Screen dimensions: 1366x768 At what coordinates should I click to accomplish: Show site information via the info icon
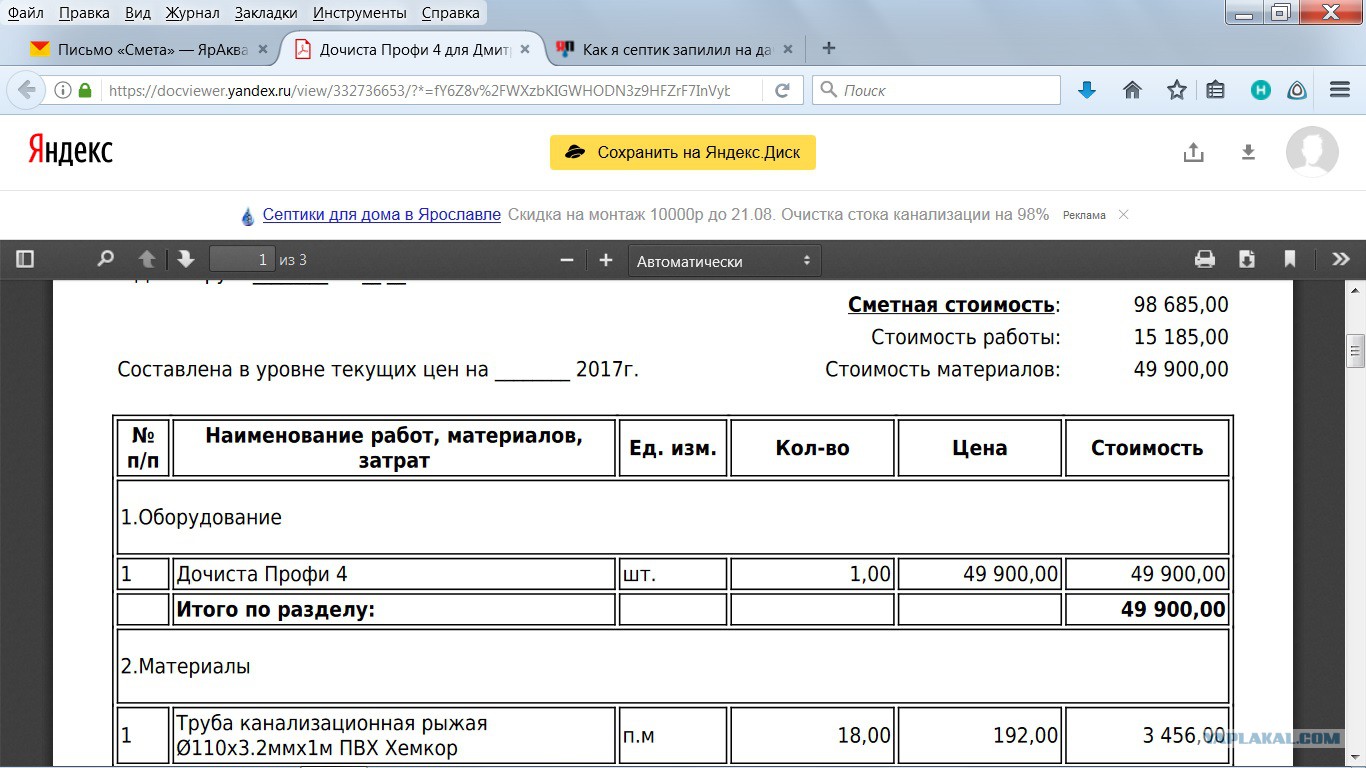pyautogui.click(x=62, y=90)
